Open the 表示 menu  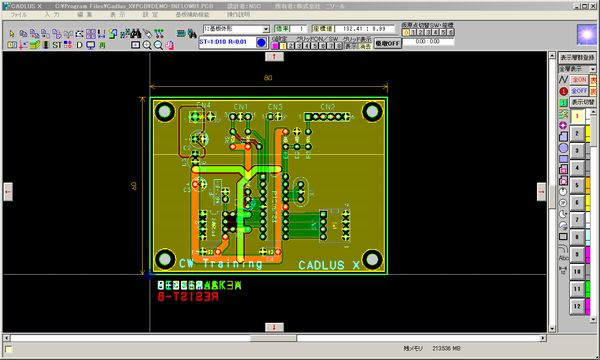(117, 15)
